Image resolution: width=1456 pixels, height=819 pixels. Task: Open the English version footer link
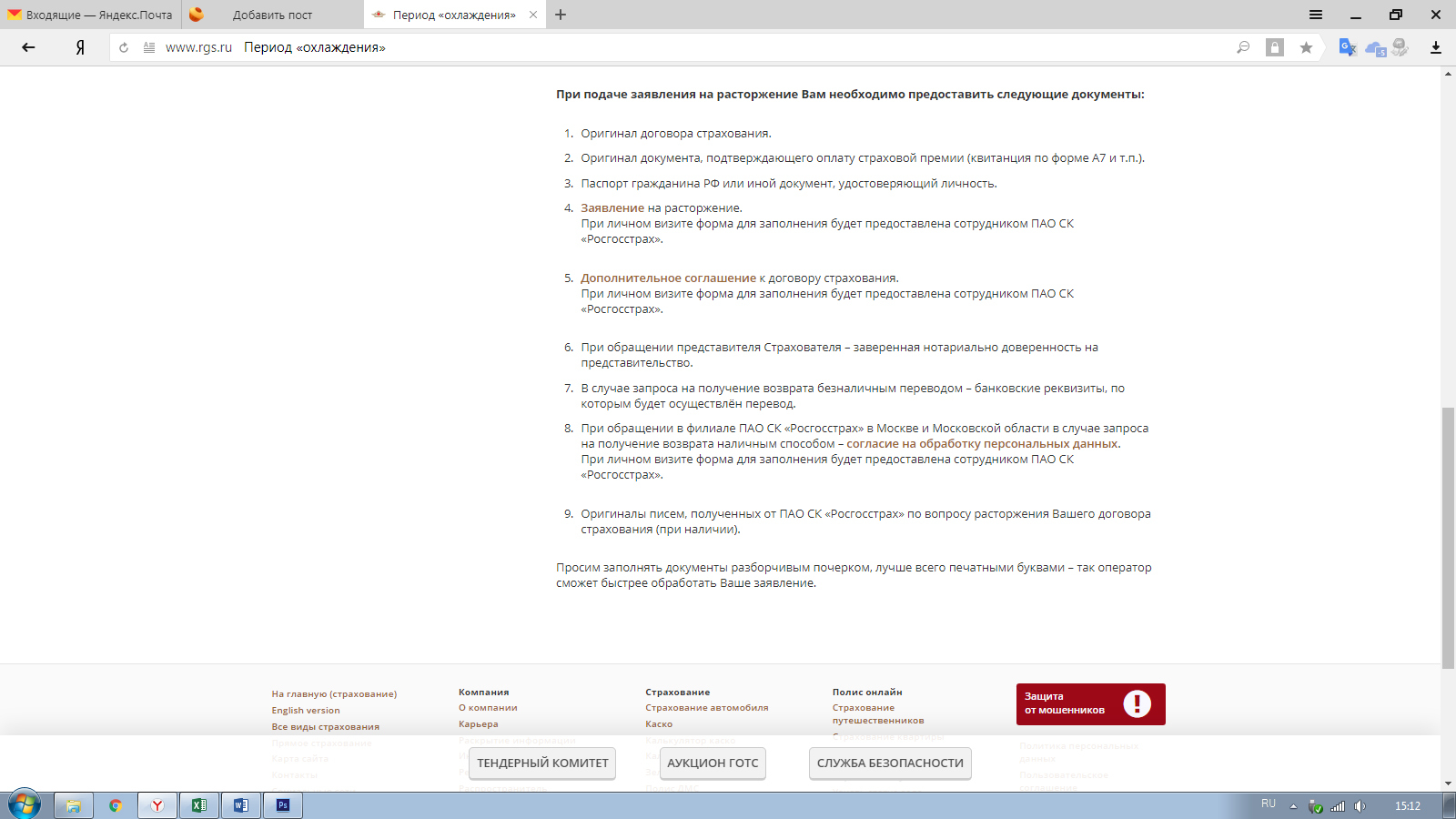click(x=306, y=710)
